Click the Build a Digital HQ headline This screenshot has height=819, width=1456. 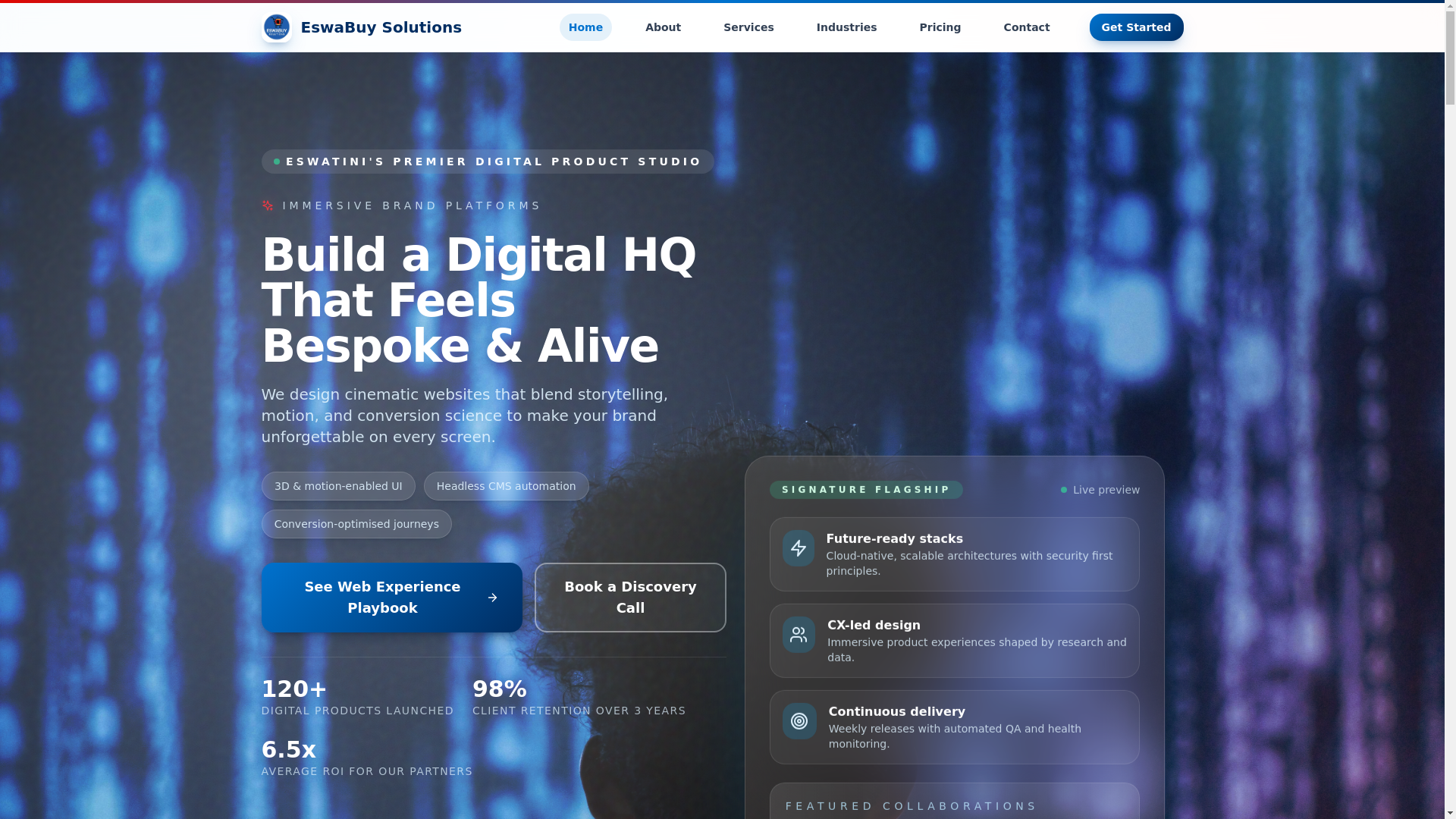pos(479,300)
